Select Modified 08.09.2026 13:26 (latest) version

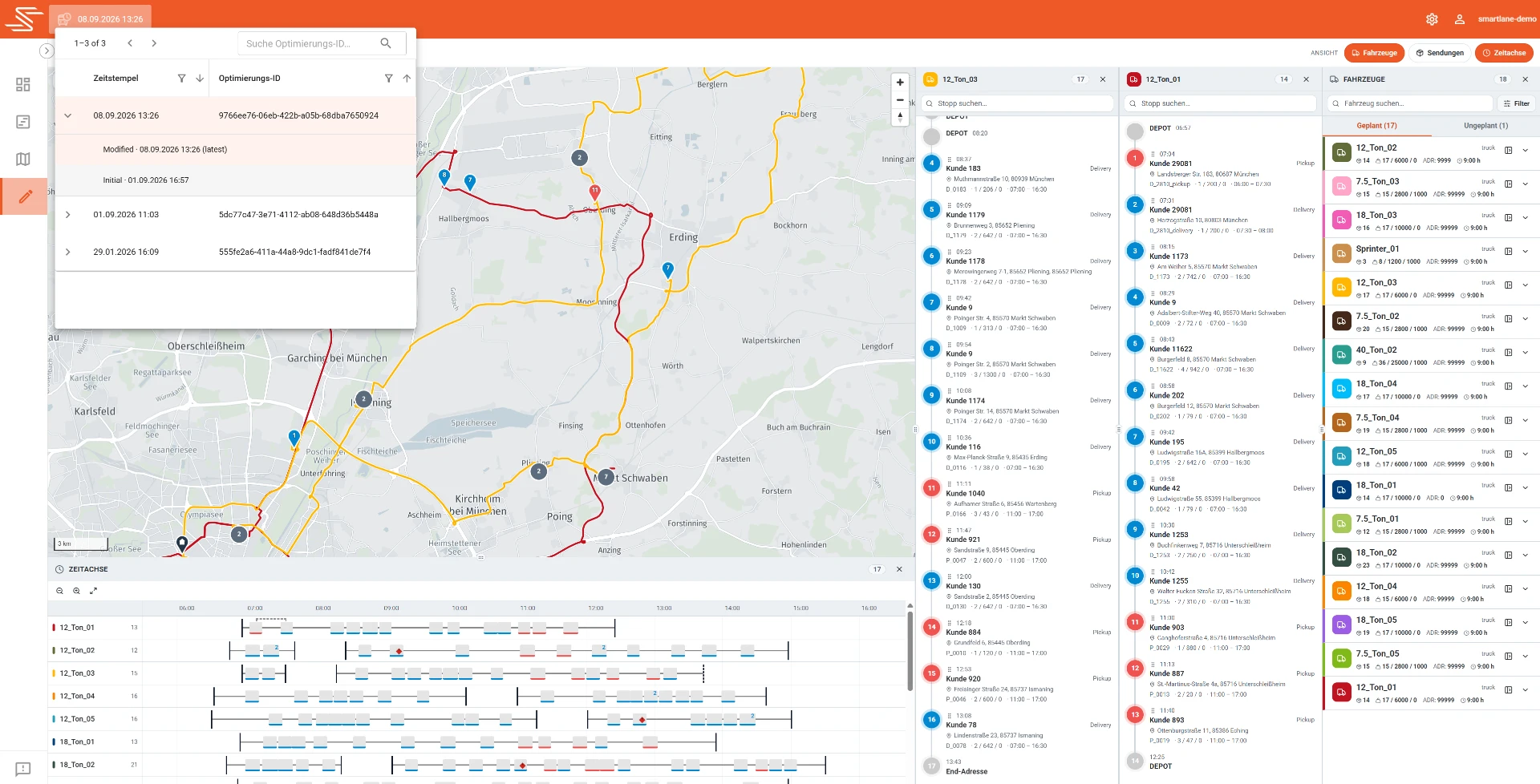click(x=235, y=150)
